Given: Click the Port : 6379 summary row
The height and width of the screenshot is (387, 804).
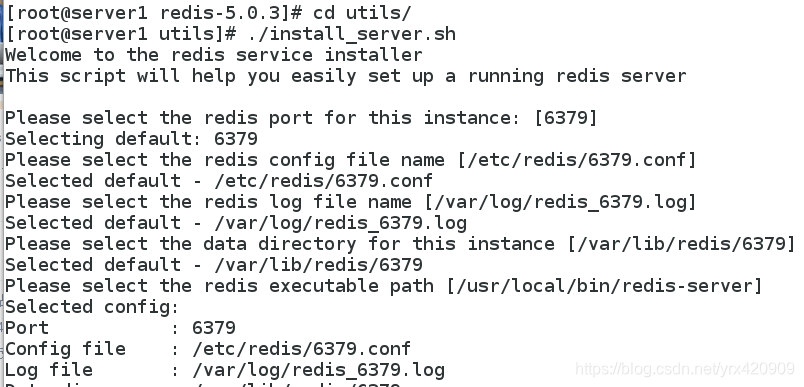Looking at the screenshot, I should click(120, 328).
